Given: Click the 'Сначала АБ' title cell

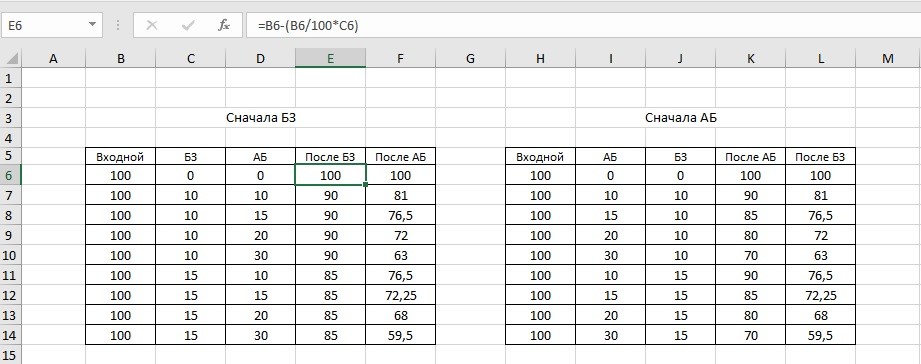Looking at the screenshot, I should pyautogui.click(x=681, y=117).
